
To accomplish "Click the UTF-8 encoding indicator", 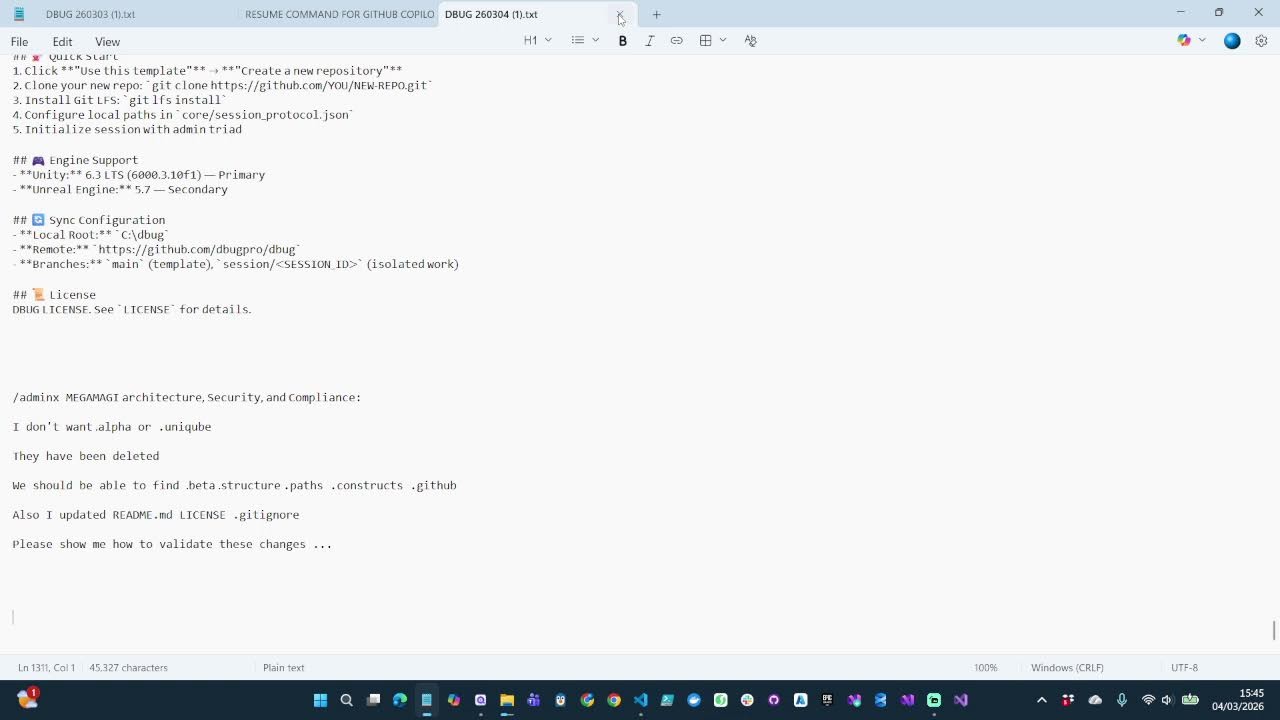I will pyautogui.click(x=1184, y=668).
